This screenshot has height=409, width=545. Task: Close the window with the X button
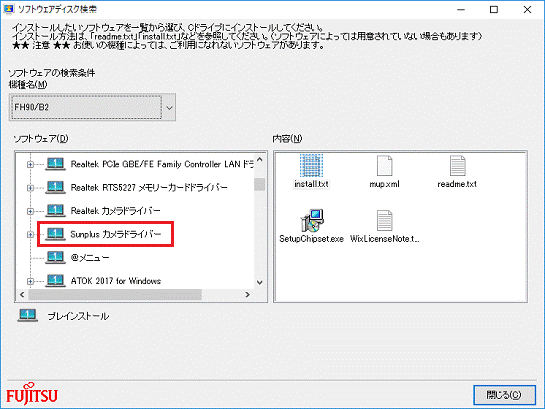click(527, 9)
